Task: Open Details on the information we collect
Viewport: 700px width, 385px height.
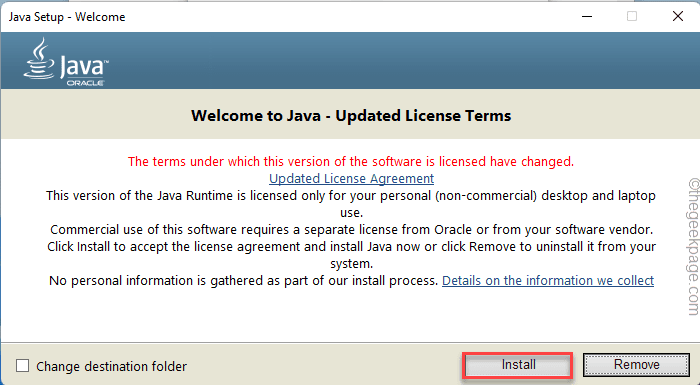Action: coord(548,280)
